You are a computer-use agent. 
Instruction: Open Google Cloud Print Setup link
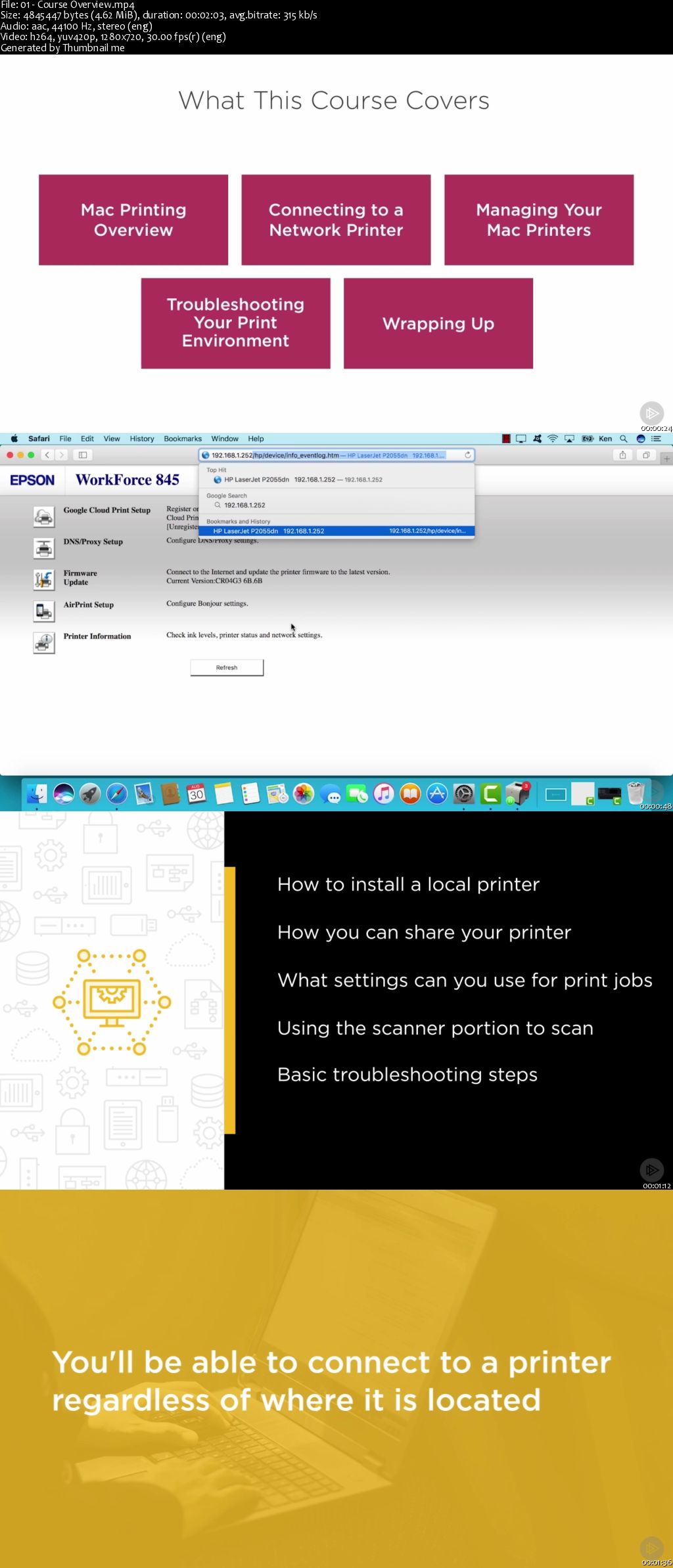click(x=107, y=510)
